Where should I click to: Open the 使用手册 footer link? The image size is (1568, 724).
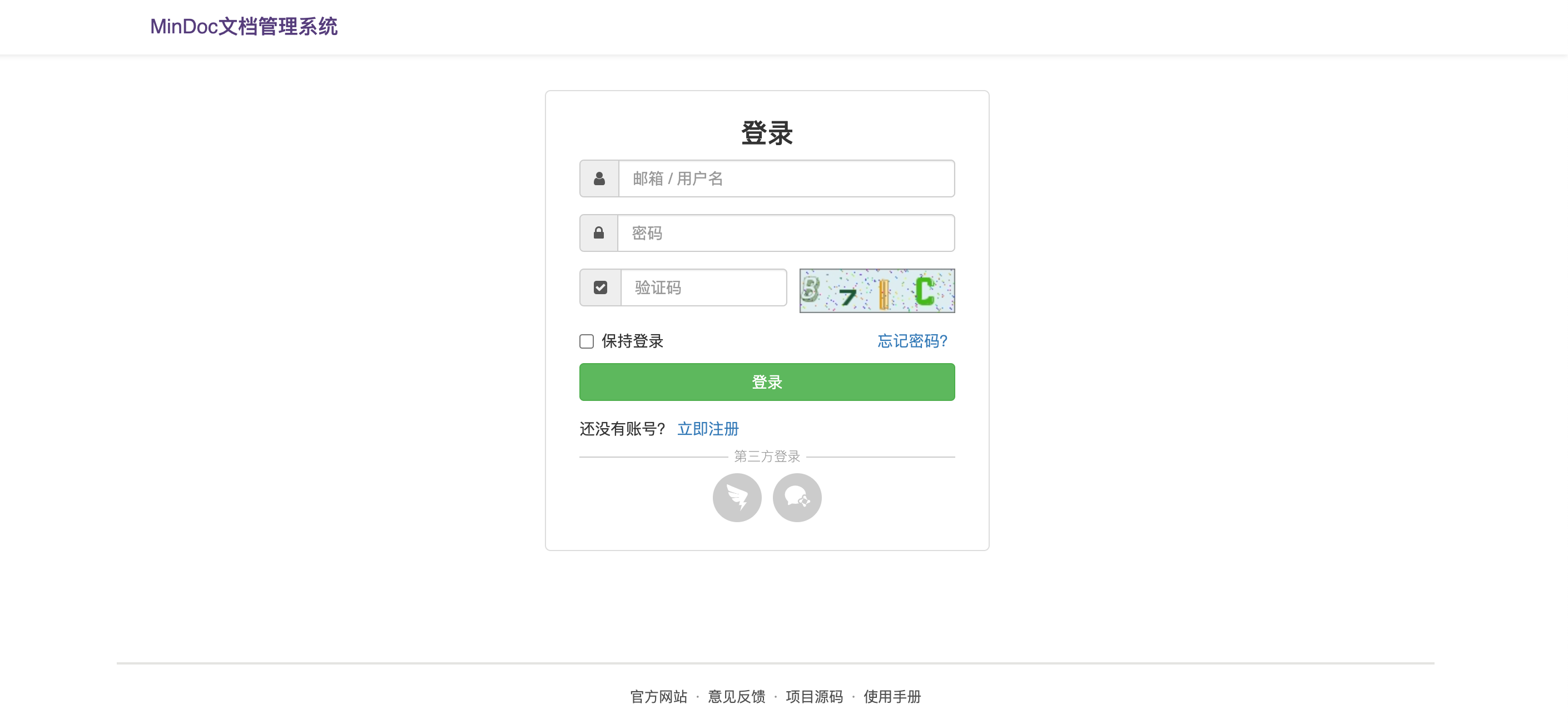tap(892, 696)
